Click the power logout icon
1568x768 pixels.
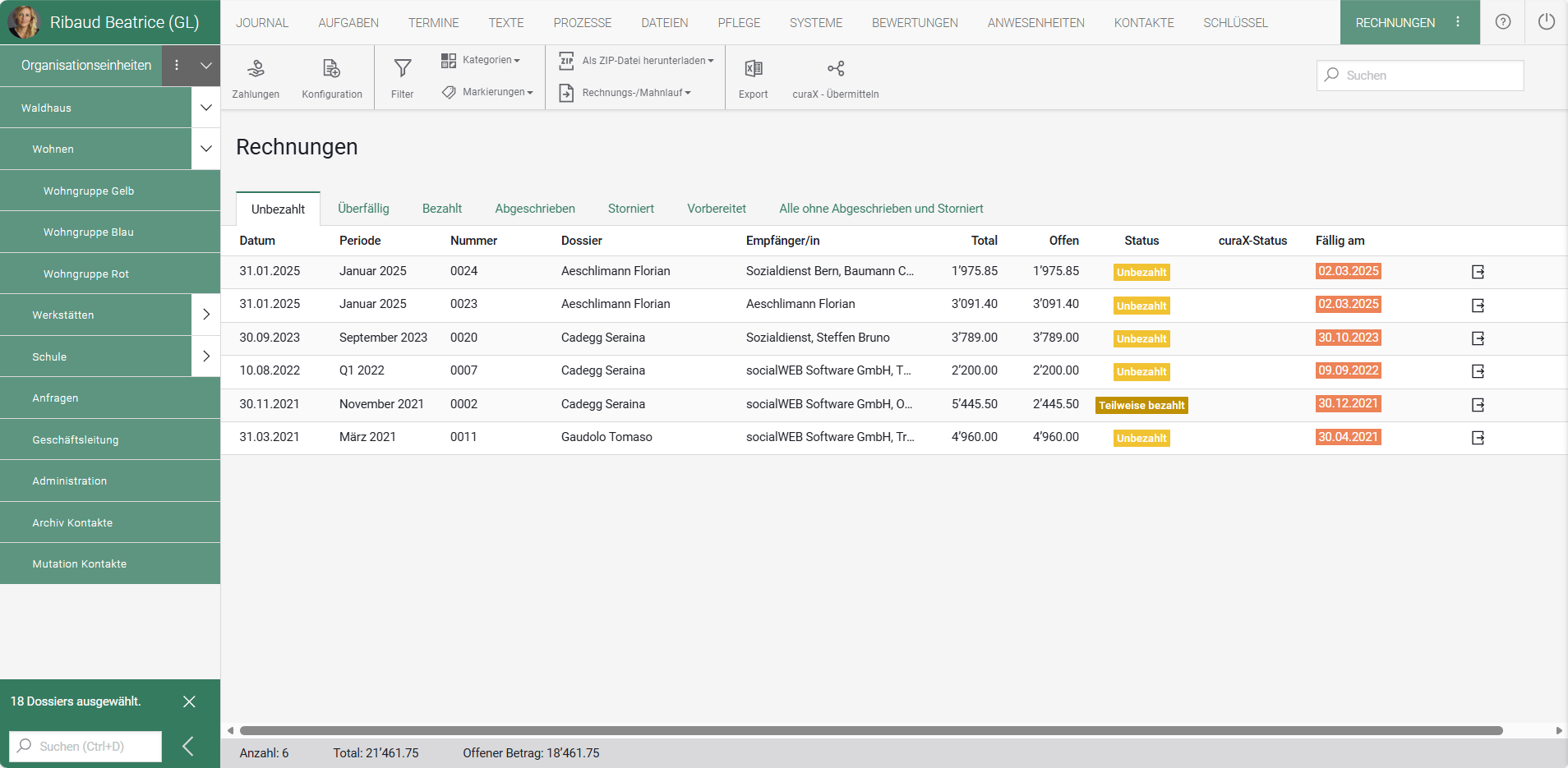1546,22
